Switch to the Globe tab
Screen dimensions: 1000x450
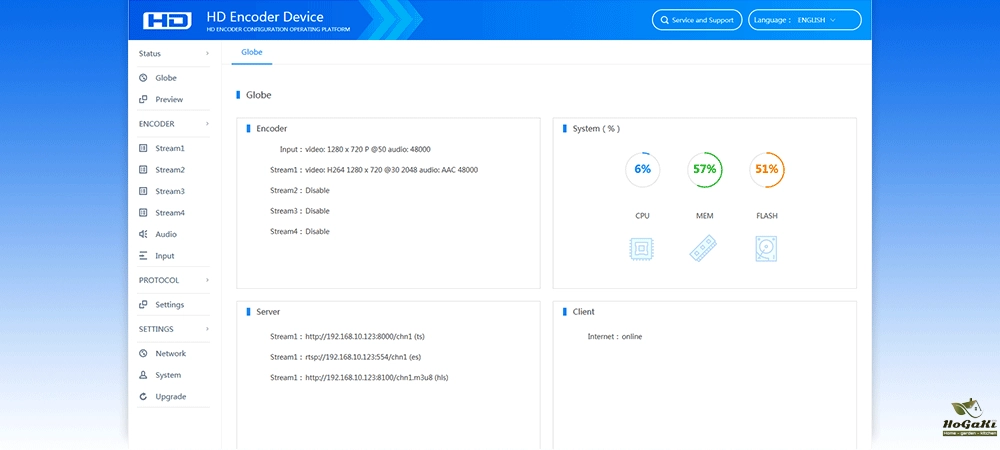coord(251,51)
